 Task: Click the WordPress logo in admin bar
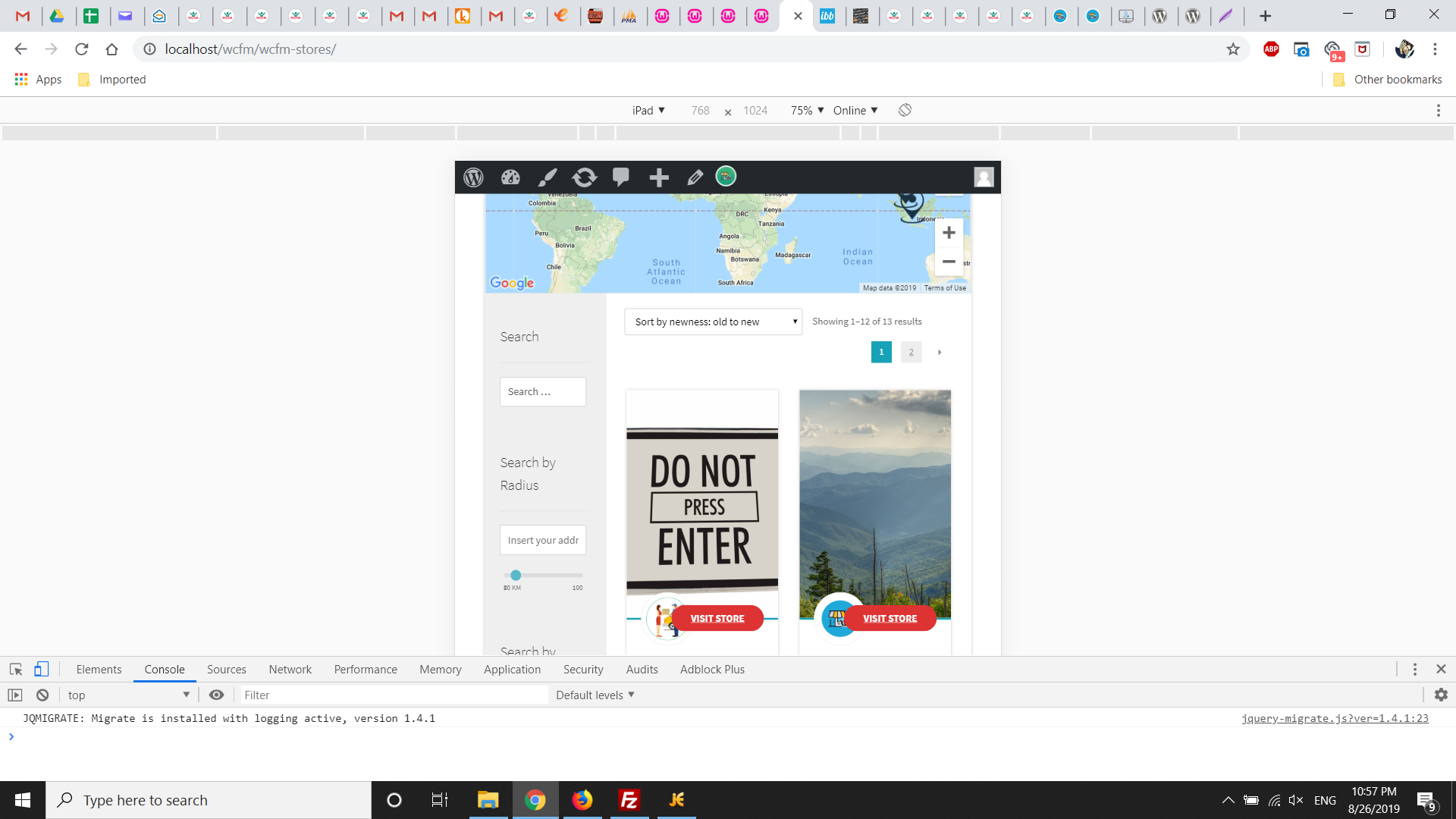pos(473,177)
